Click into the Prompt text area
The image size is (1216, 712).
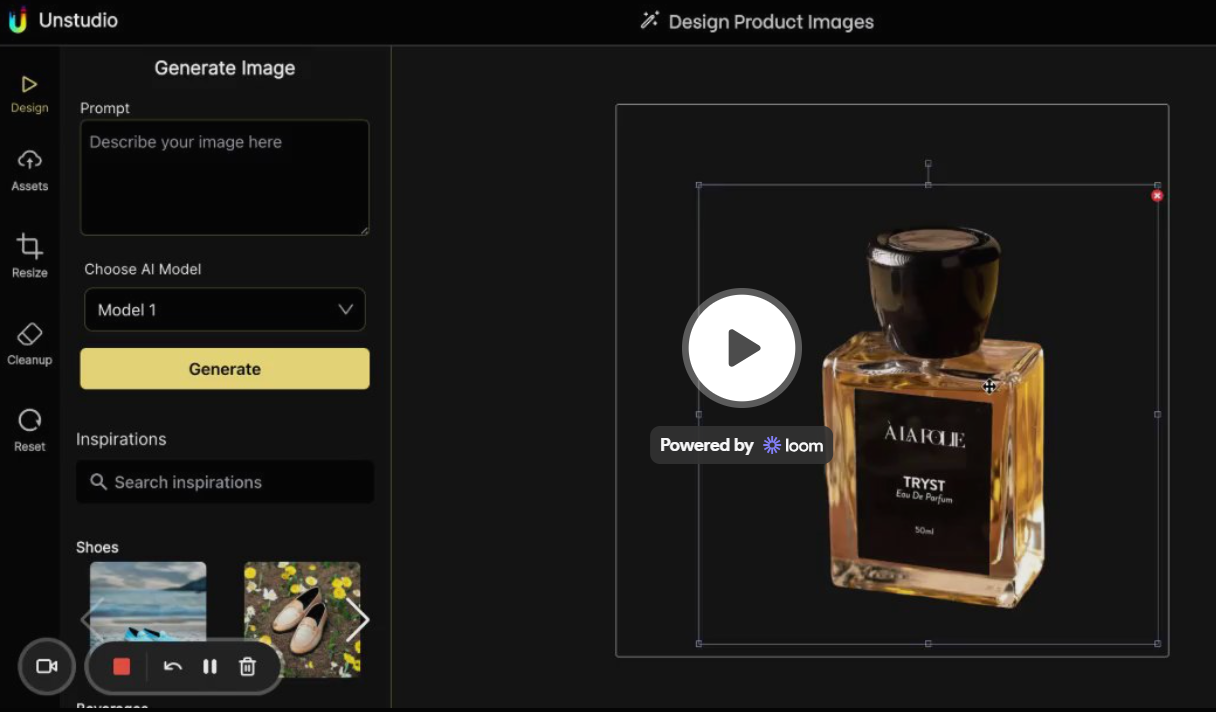(225, 178)
